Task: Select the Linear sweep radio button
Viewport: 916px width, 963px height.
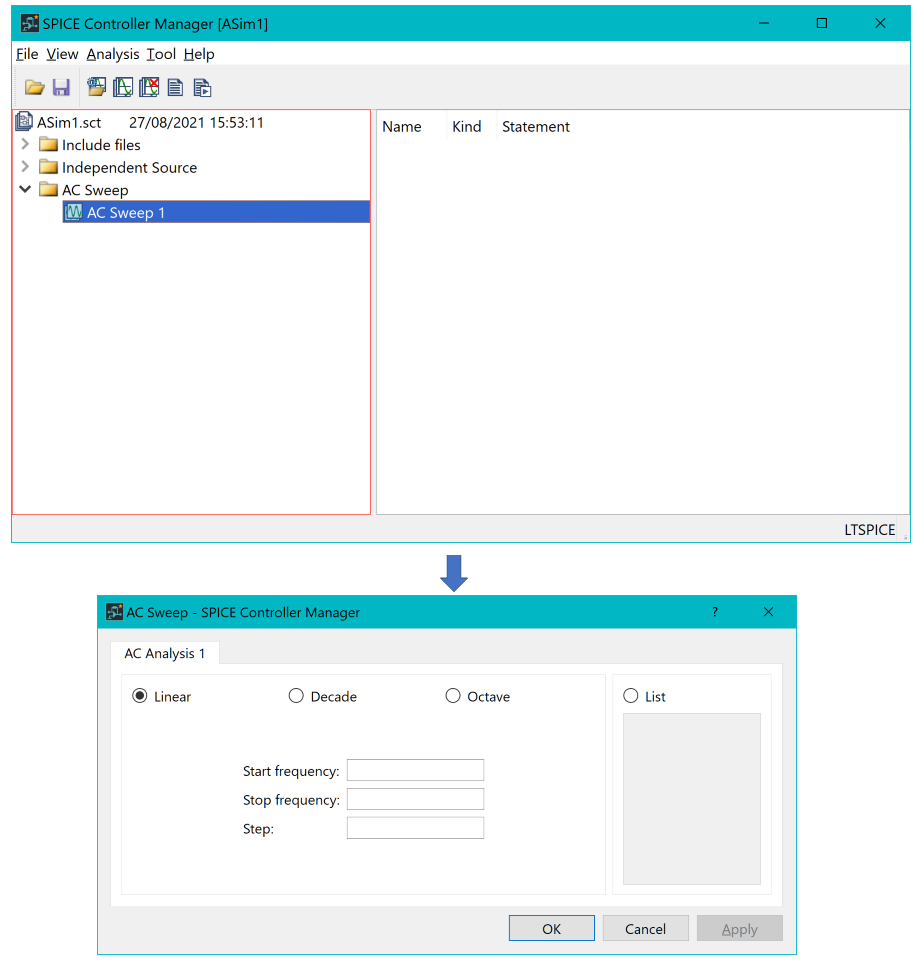Action: (140, 696)
